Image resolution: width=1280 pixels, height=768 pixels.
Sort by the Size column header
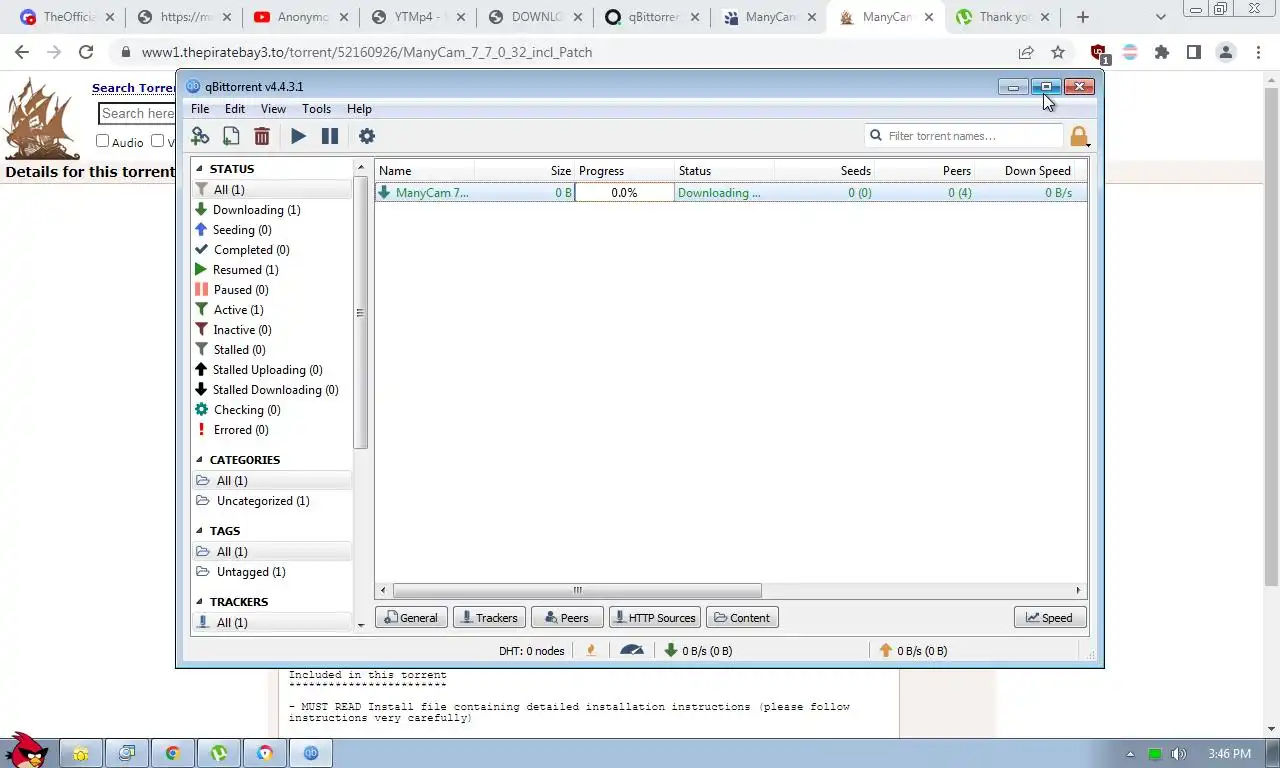524,171
